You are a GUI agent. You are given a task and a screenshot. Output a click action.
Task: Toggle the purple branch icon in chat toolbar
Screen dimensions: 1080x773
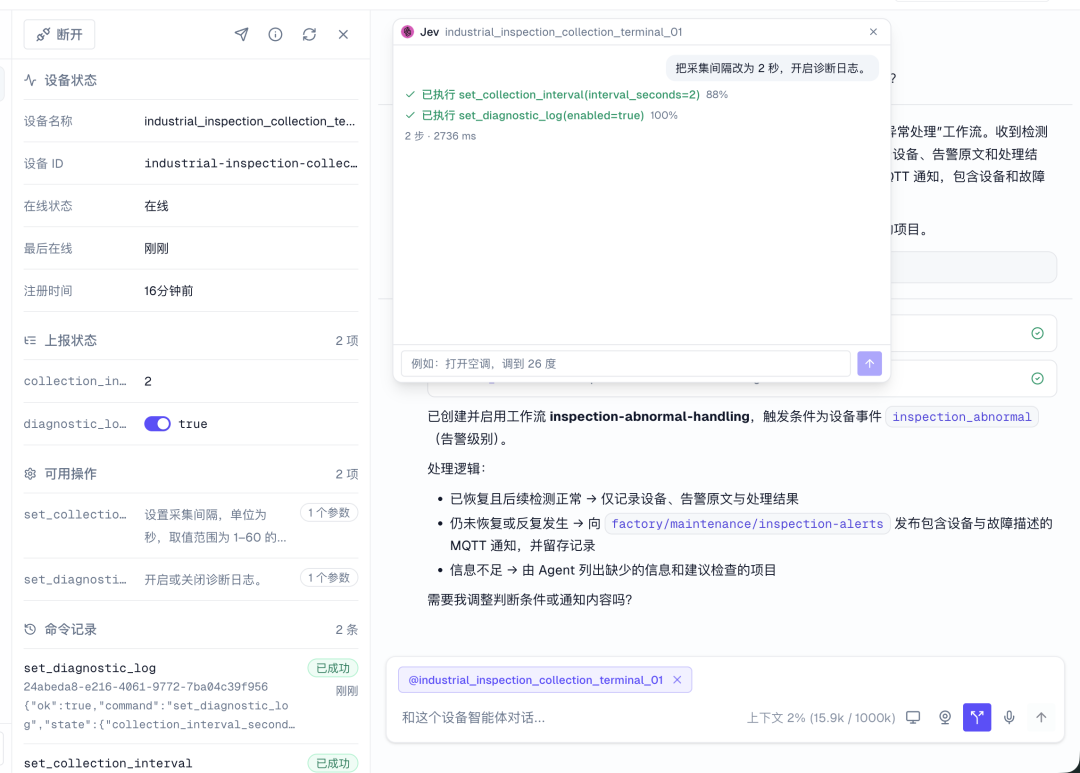point(977,717)
